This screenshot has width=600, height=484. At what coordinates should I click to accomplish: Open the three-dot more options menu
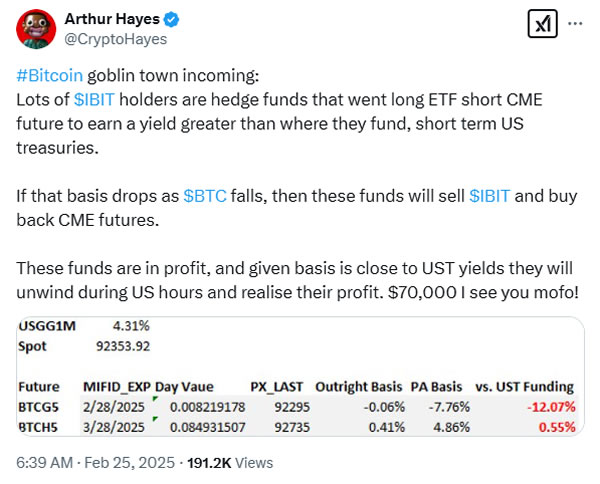coord(575,24)
